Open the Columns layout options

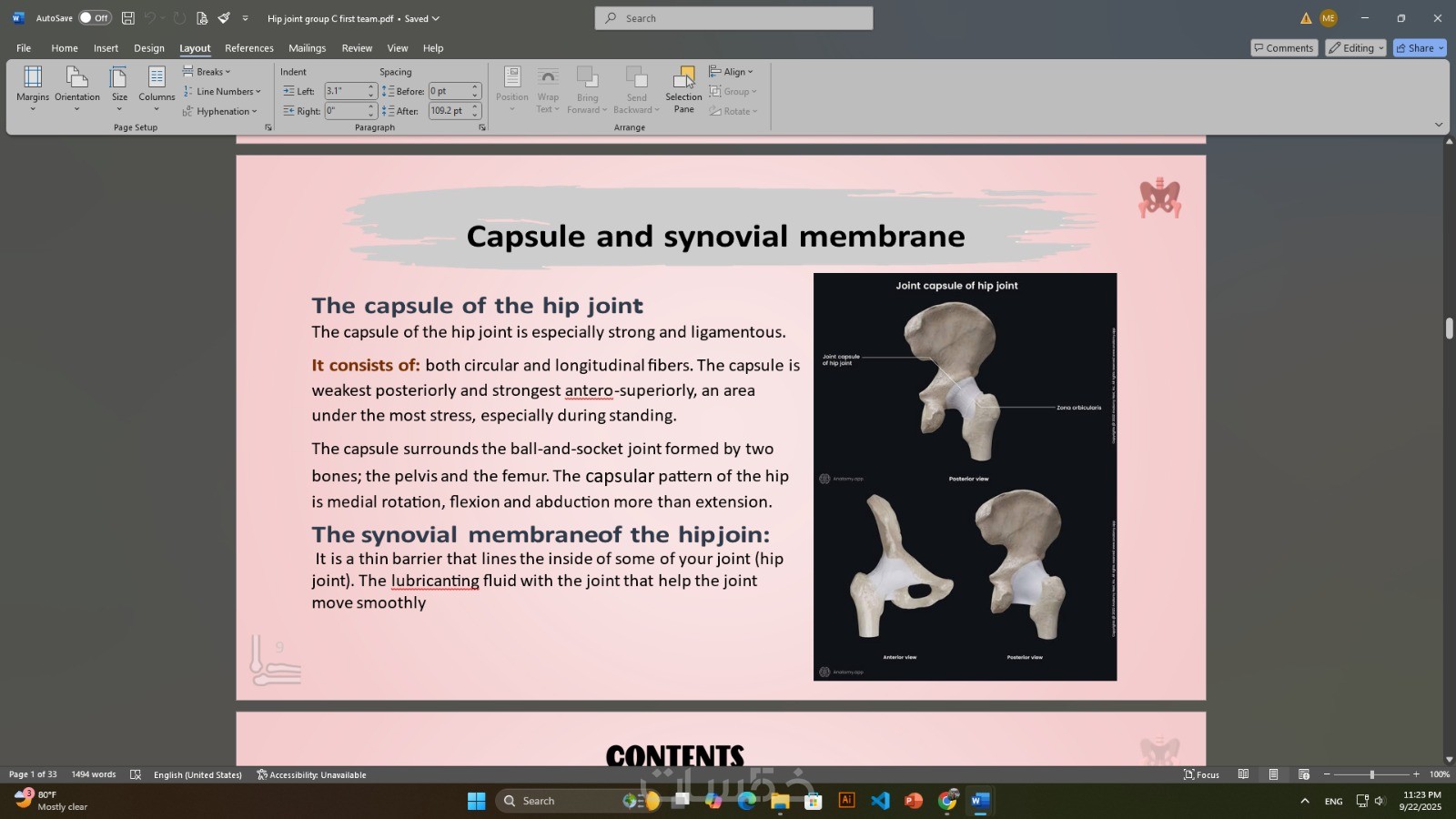pyautogui.click(x=157, y=88)
